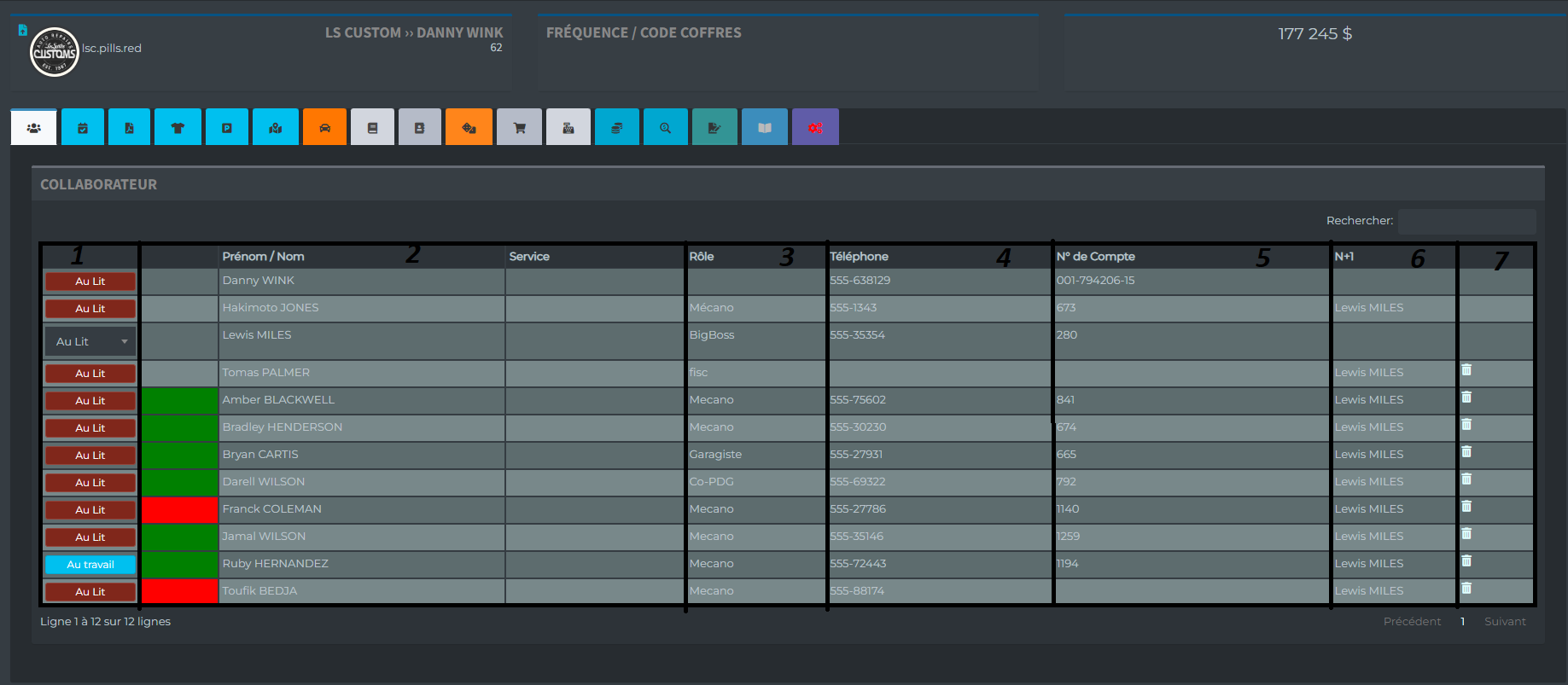This screenshot has height=685, width=1568.
Task: Click the magnifier search icon
Action: (x=665, y=127)
